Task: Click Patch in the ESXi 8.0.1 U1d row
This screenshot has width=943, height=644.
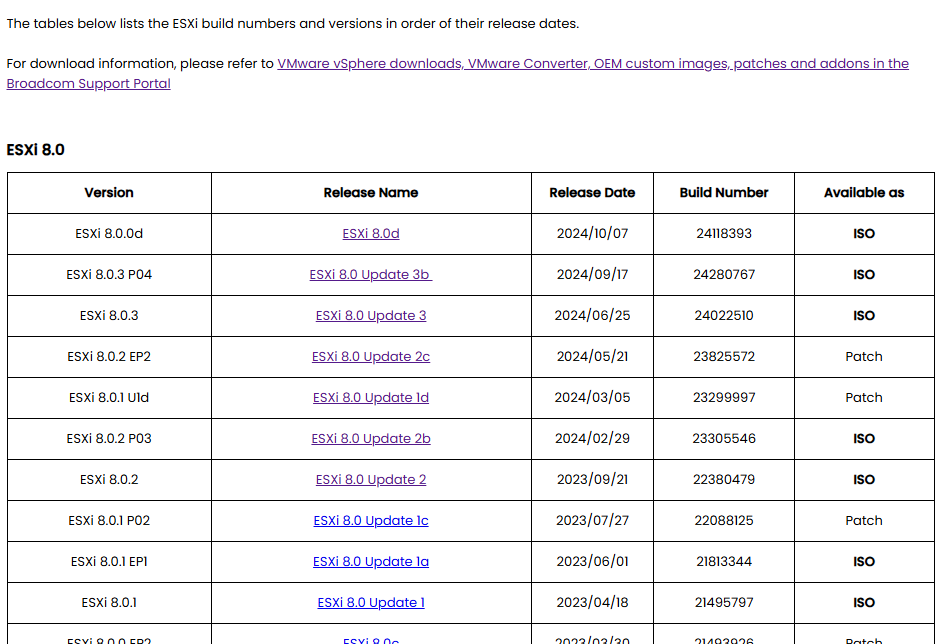Action: 864,397
